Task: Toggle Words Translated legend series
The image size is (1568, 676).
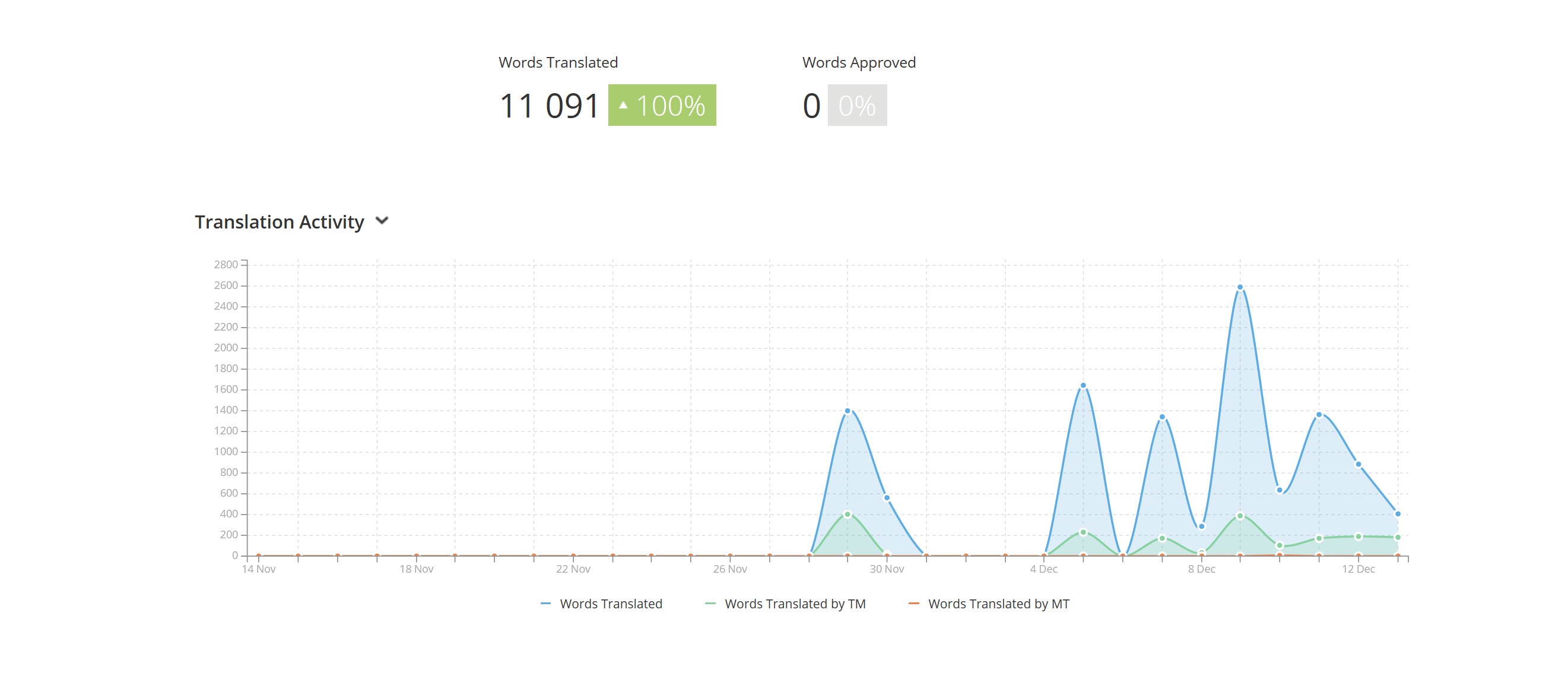Action: pyautogui.click(x=611, y=604)
